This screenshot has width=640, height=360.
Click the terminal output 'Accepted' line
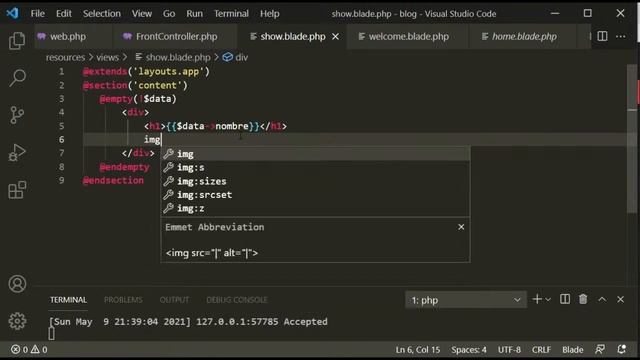pos(188,322)
